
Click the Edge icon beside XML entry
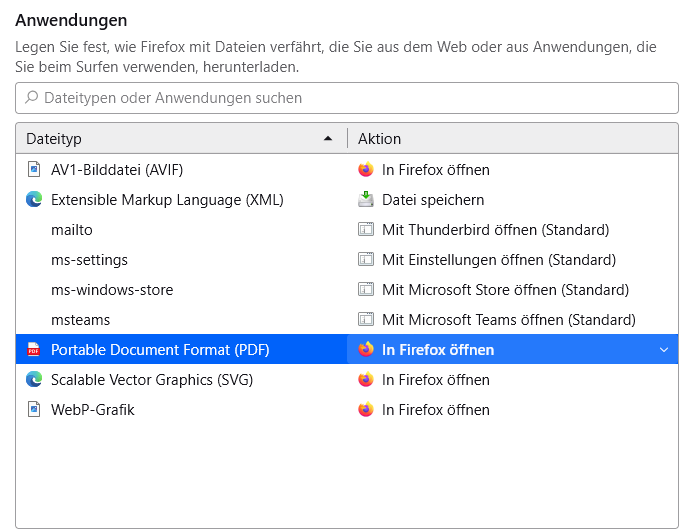pos(34,200)
